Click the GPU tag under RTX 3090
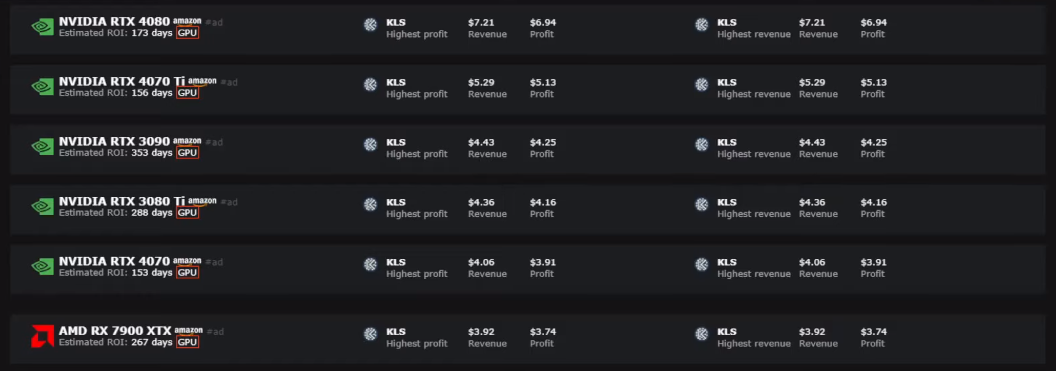1056x371 pixels. tap(187, 153)
